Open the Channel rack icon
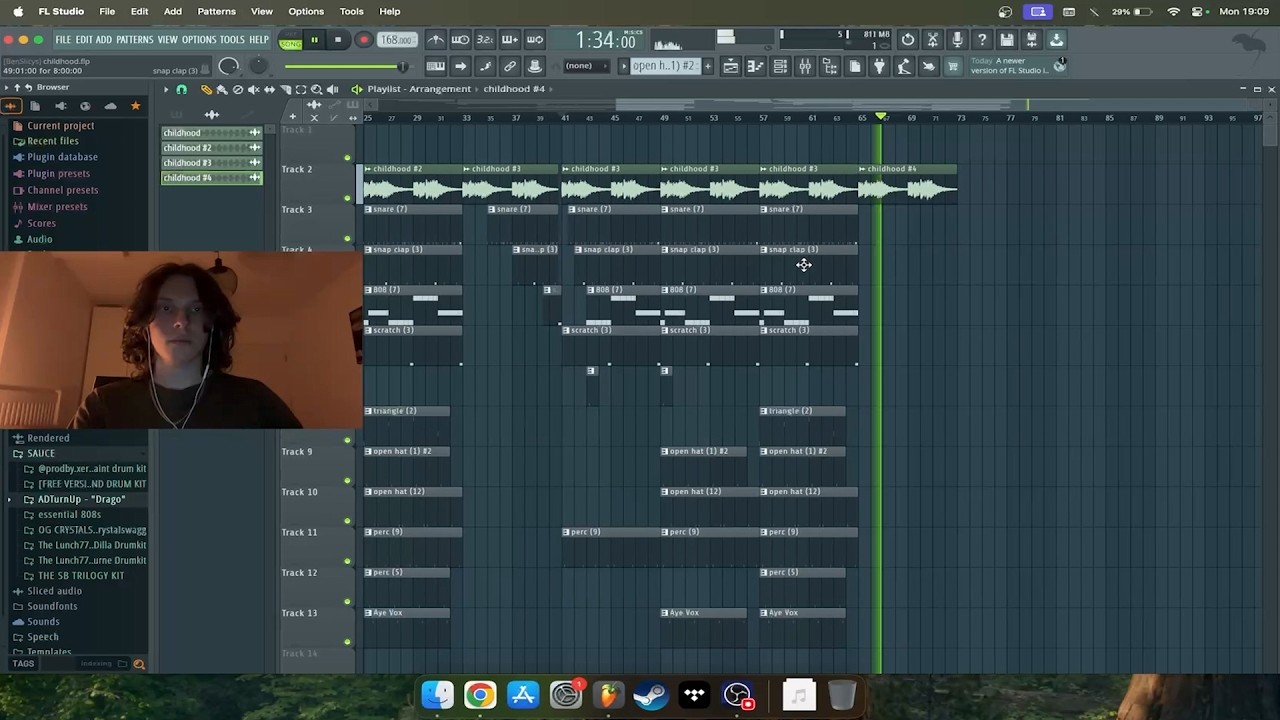The image size is (1280, 720). coord(780,66)
